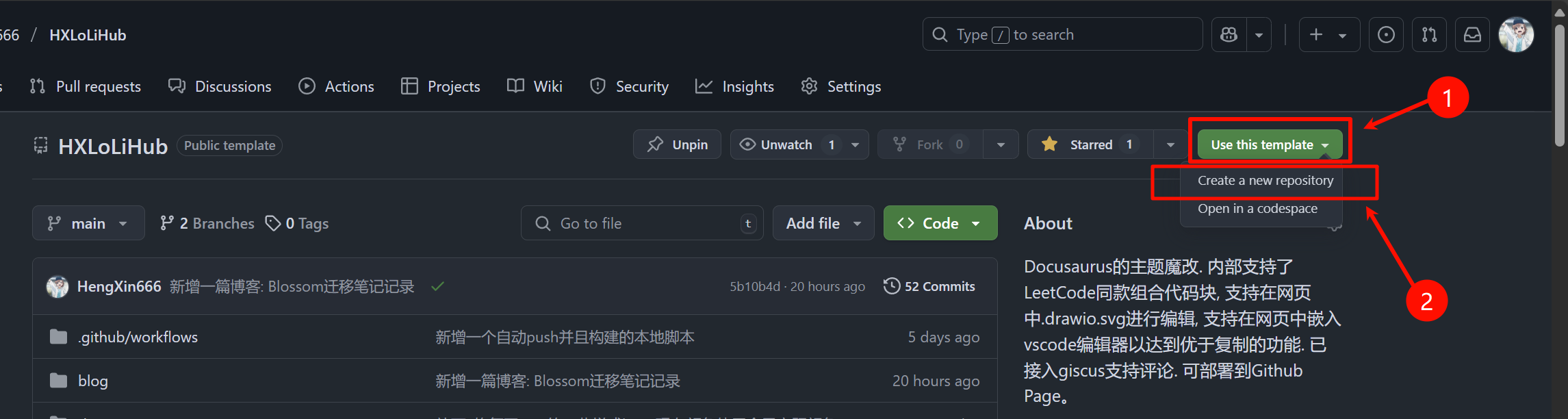Screen dimensions: 1568x419
Task: Open the HengXin666 author link
Action: click(x=119, y=286)
